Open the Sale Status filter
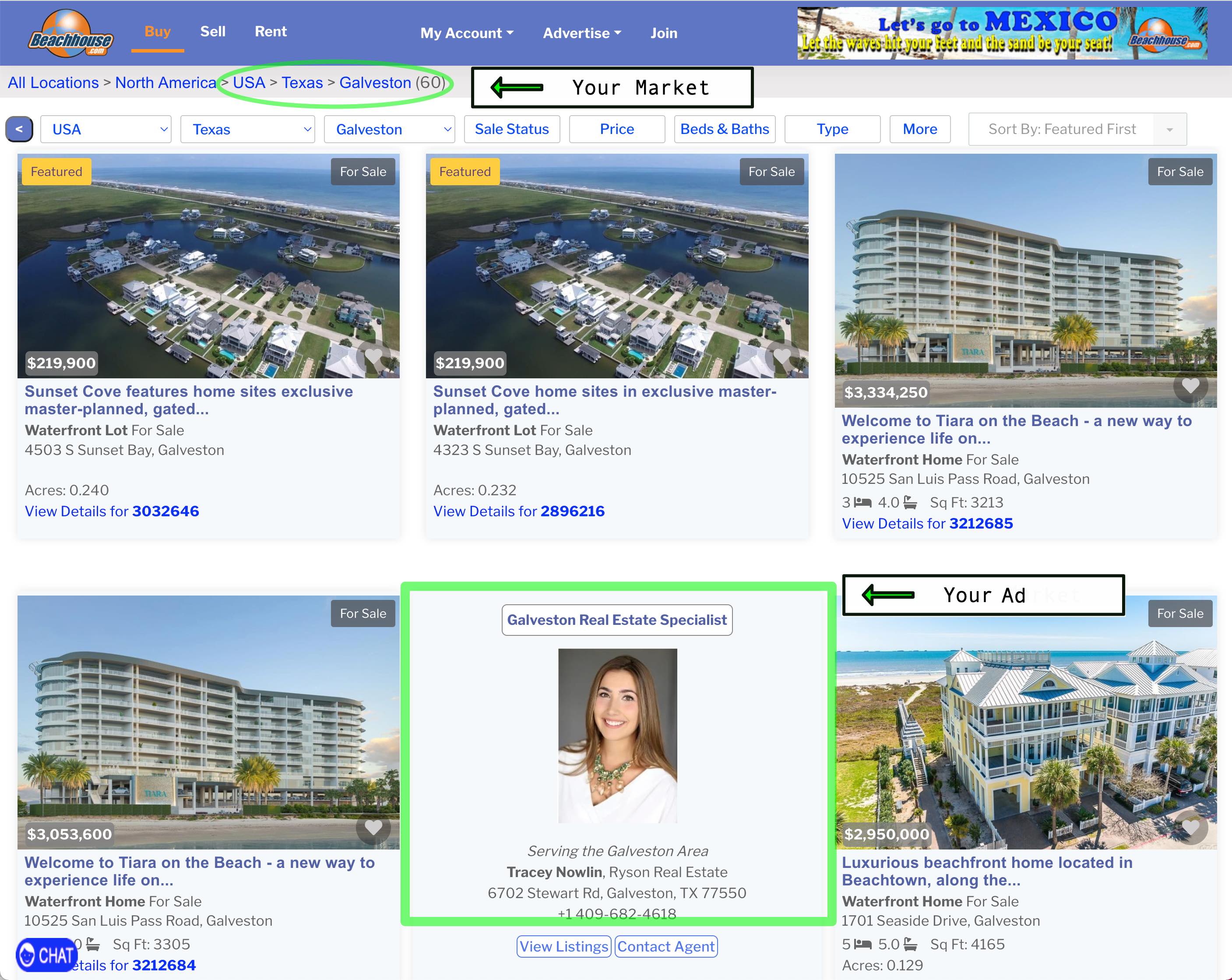Screen dimensions: 1232x980 click(511, 129)
